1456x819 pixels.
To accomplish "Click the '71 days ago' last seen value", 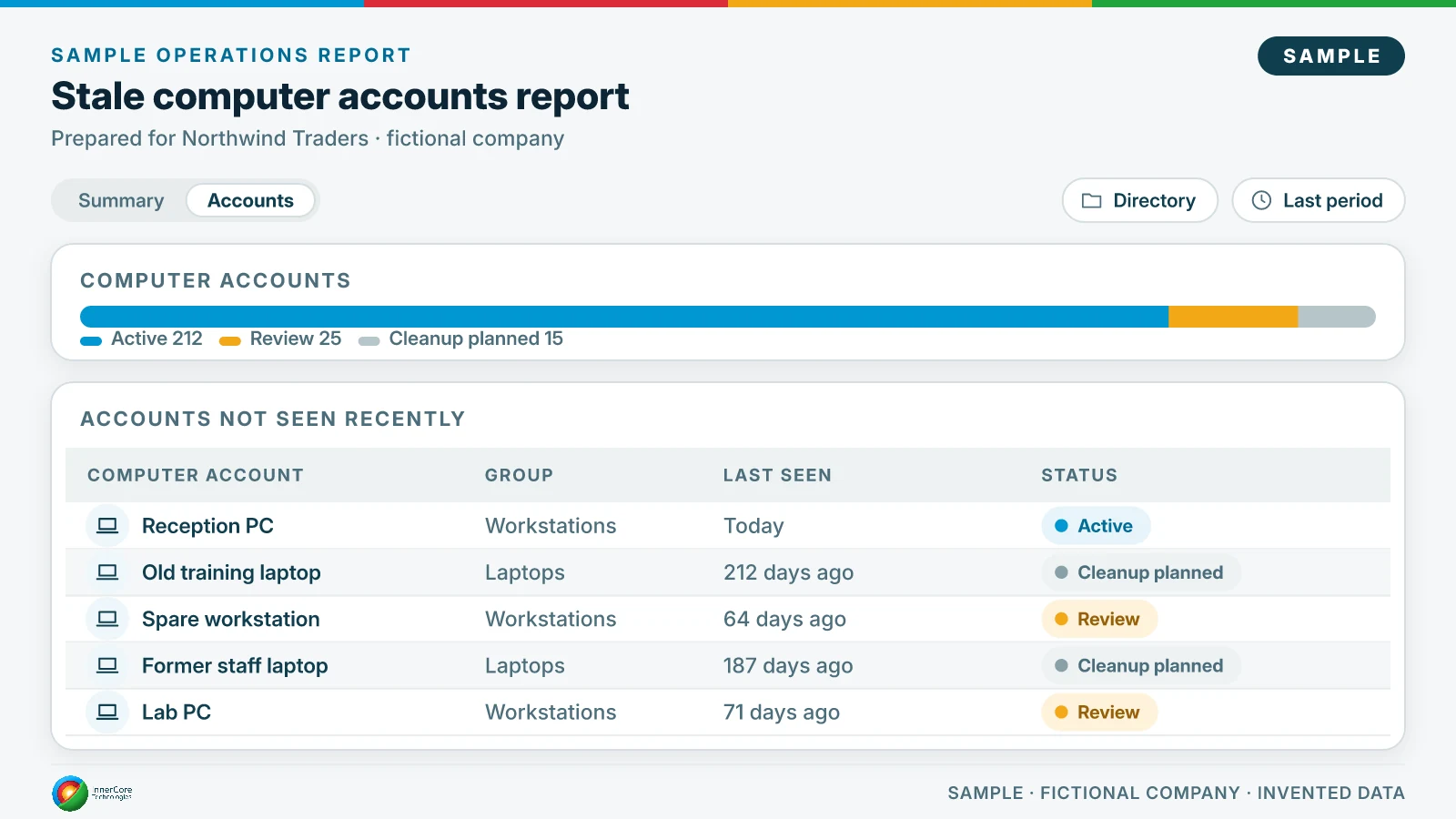I will coord(781,713).
